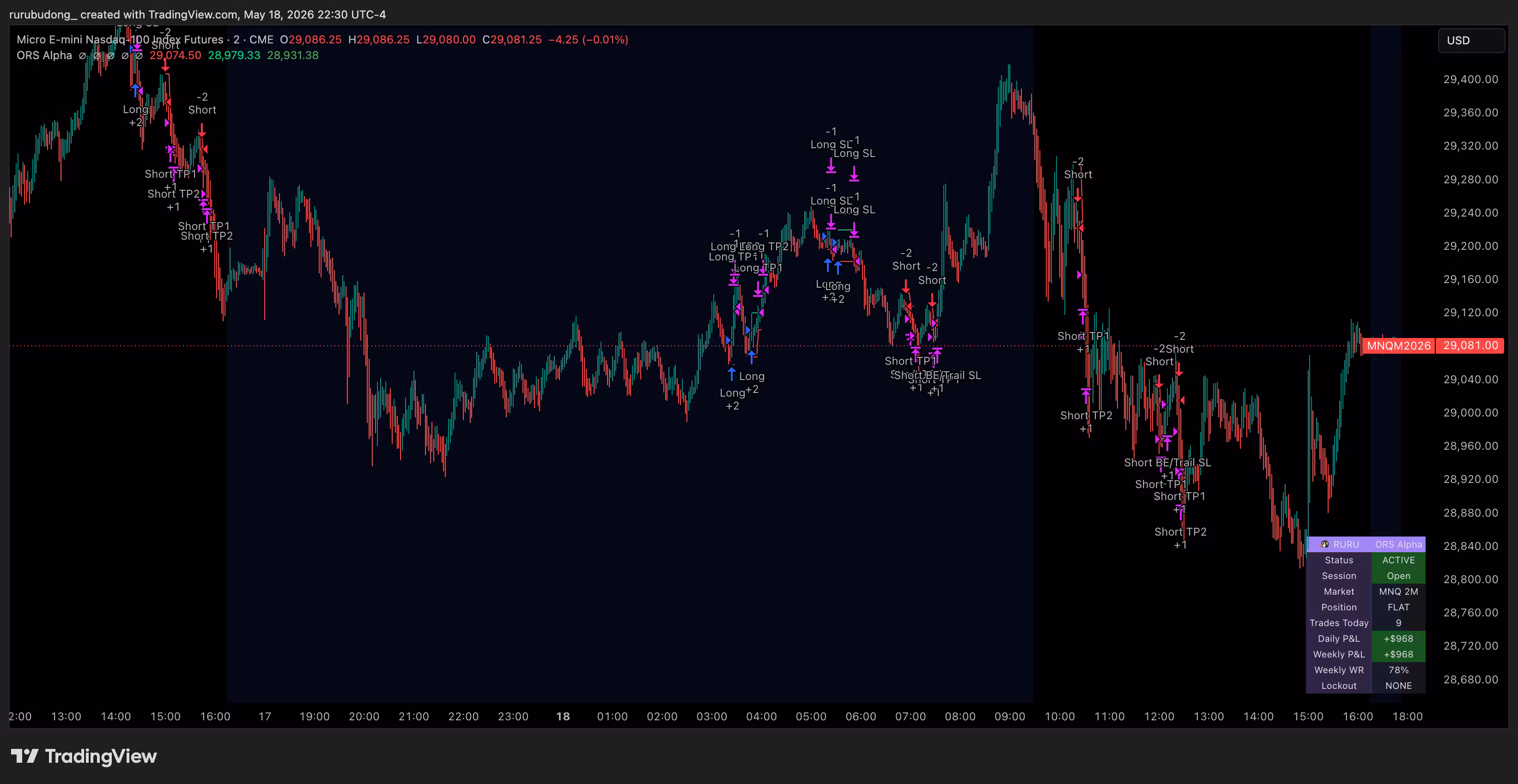This screenshot has height=784, width=1518.
Task: Click the blue Long arrow left of the "Long" label near 04:00
Action: coord(731,374)
